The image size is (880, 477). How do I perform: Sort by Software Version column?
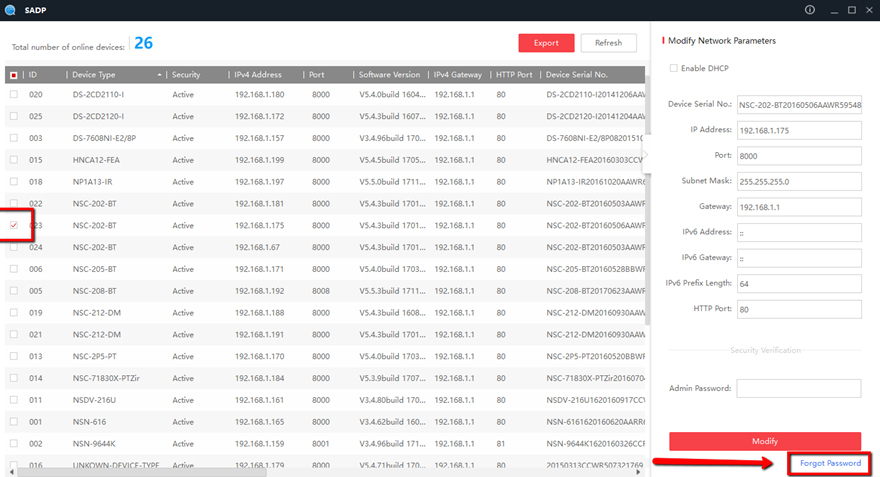click(x=390, y=75)
